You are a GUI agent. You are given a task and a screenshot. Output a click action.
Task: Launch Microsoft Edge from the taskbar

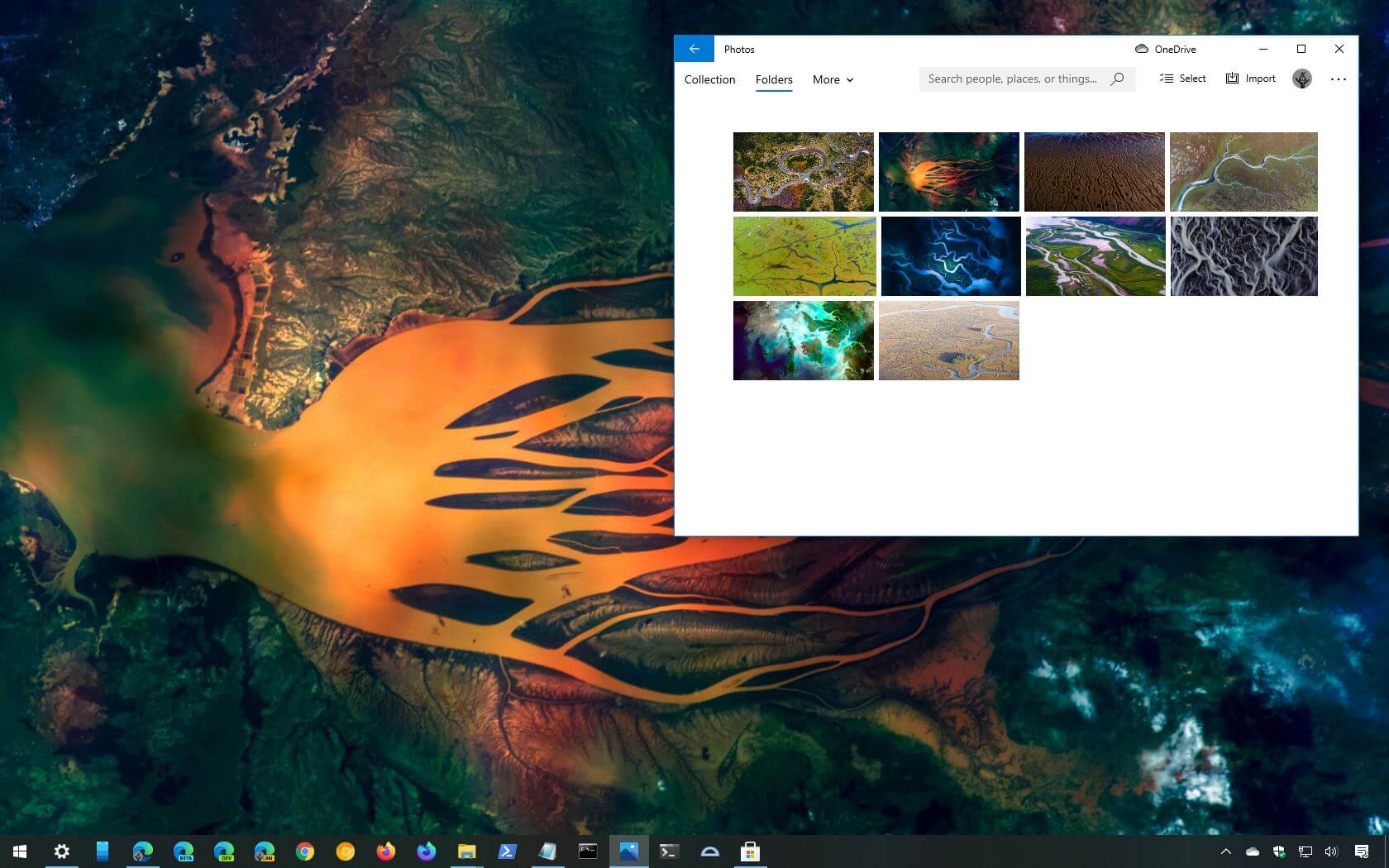142,851
